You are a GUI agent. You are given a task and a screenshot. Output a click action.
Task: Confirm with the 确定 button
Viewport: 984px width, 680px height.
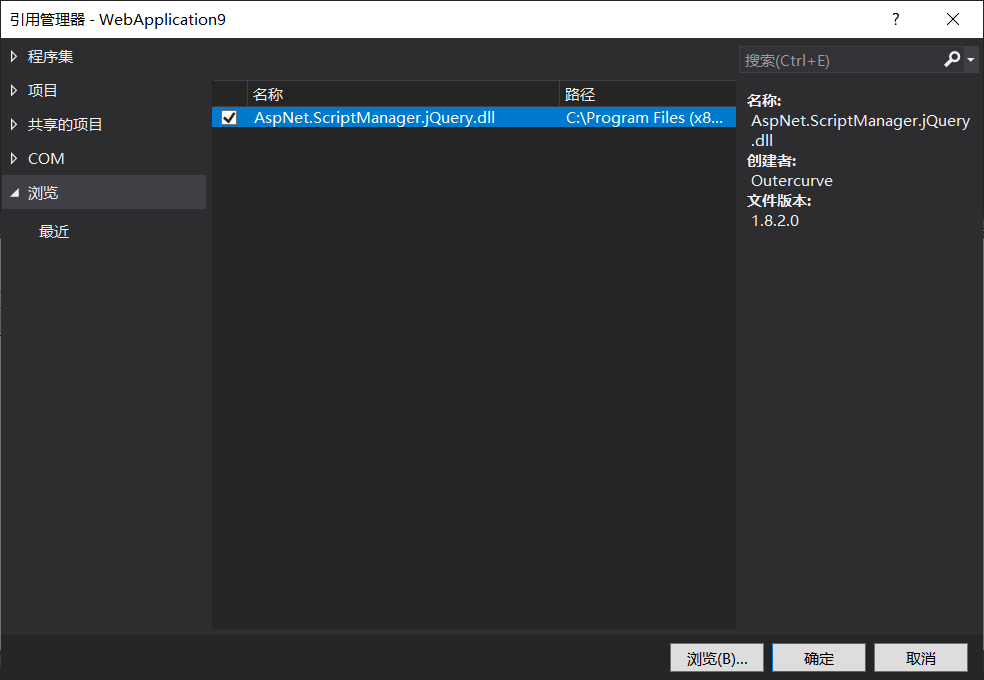[818, 658]
